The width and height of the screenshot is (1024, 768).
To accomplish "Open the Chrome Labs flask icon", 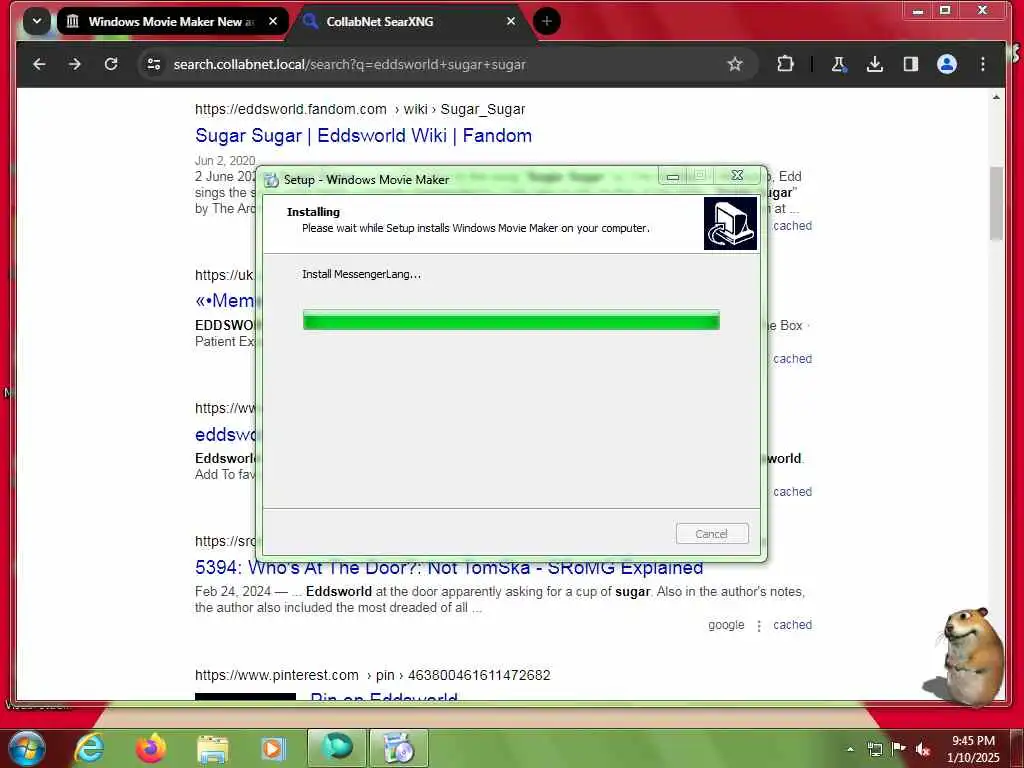I will (x=839, y=64).
